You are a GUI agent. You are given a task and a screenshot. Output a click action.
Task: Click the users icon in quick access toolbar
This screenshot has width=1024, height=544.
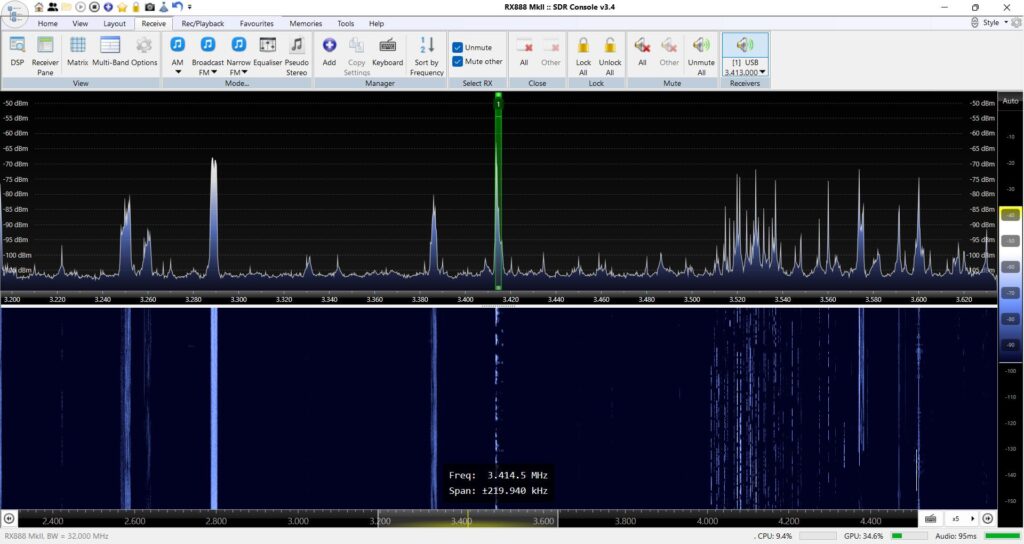tap(53, 7)
